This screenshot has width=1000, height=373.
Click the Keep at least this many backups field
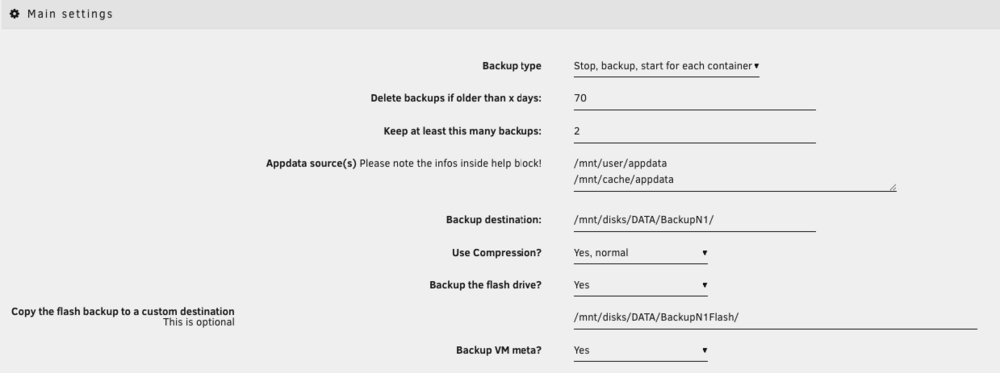pyautogui.click(x=695, y=132)
